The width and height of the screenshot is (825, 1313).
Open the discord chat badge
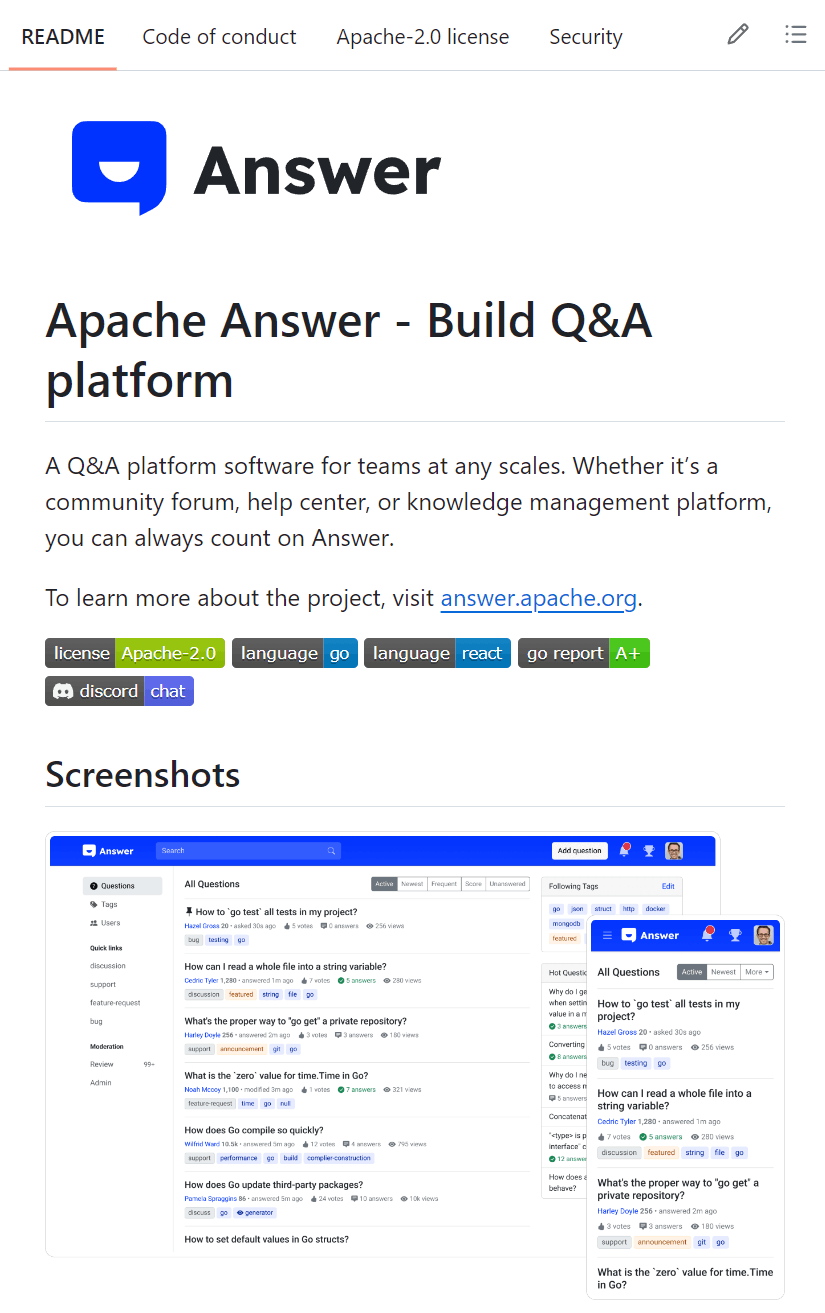(x=119, y=691)
